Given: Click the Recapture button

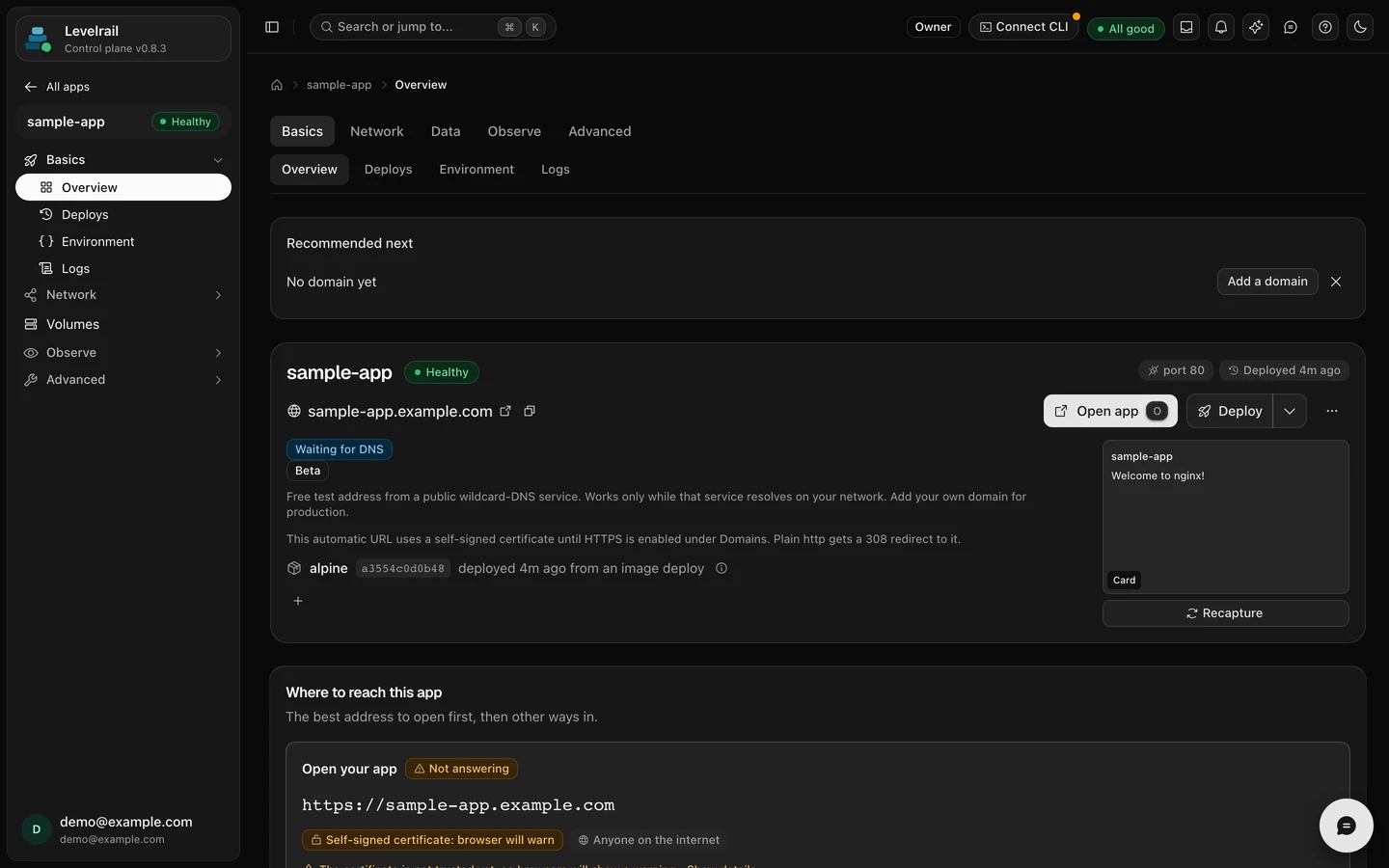Looking at the screenshot, I should coord(1225,613).
